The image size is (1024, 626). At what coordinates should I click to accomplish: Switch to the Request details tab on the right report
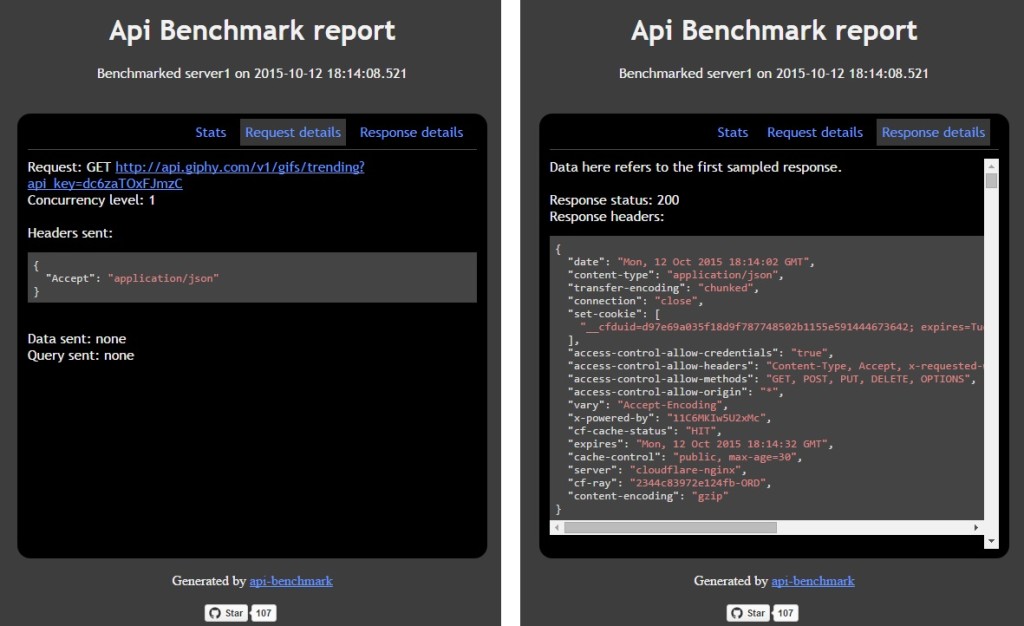pos(814,131)
